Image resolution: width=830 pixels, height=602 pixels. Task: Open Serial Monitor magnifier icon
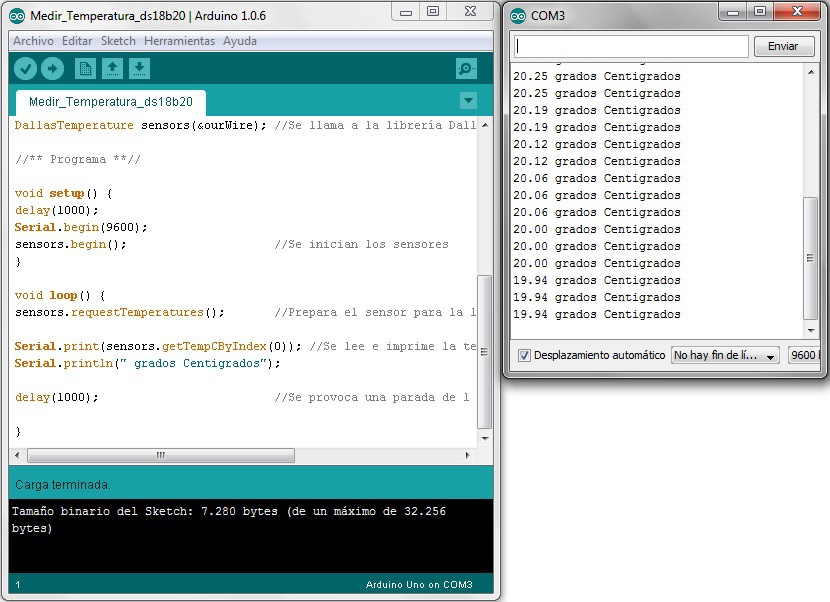[x=466, y=69]
